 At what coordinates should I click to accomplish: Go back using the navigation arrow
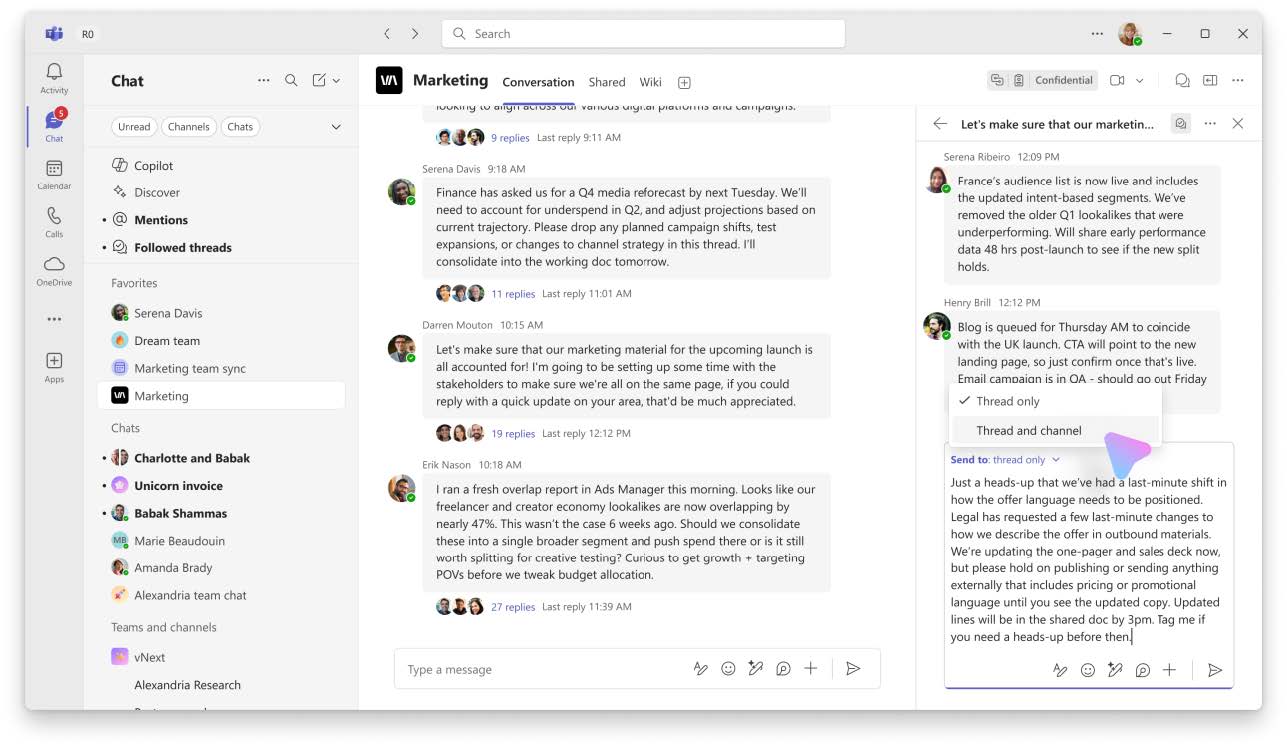point(387,34)
